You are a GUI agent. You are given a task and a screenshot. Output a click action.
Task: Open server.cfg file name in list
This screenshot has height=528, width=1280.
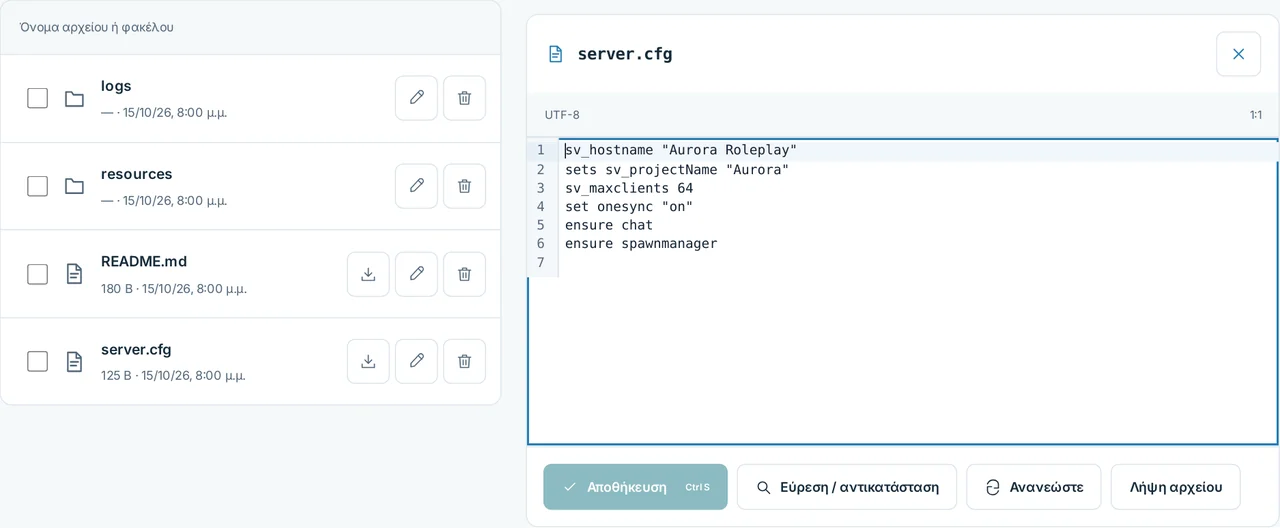[x=136, y=349]
